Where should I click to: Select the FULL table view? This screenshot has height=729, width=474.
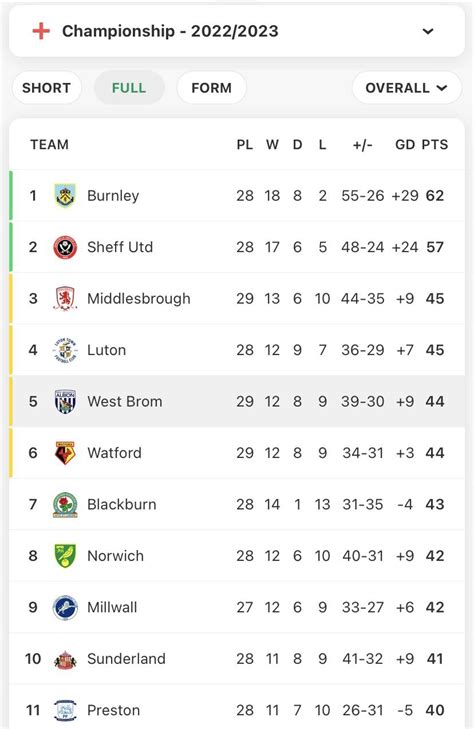pyautogui.click(x=129, y=88)
